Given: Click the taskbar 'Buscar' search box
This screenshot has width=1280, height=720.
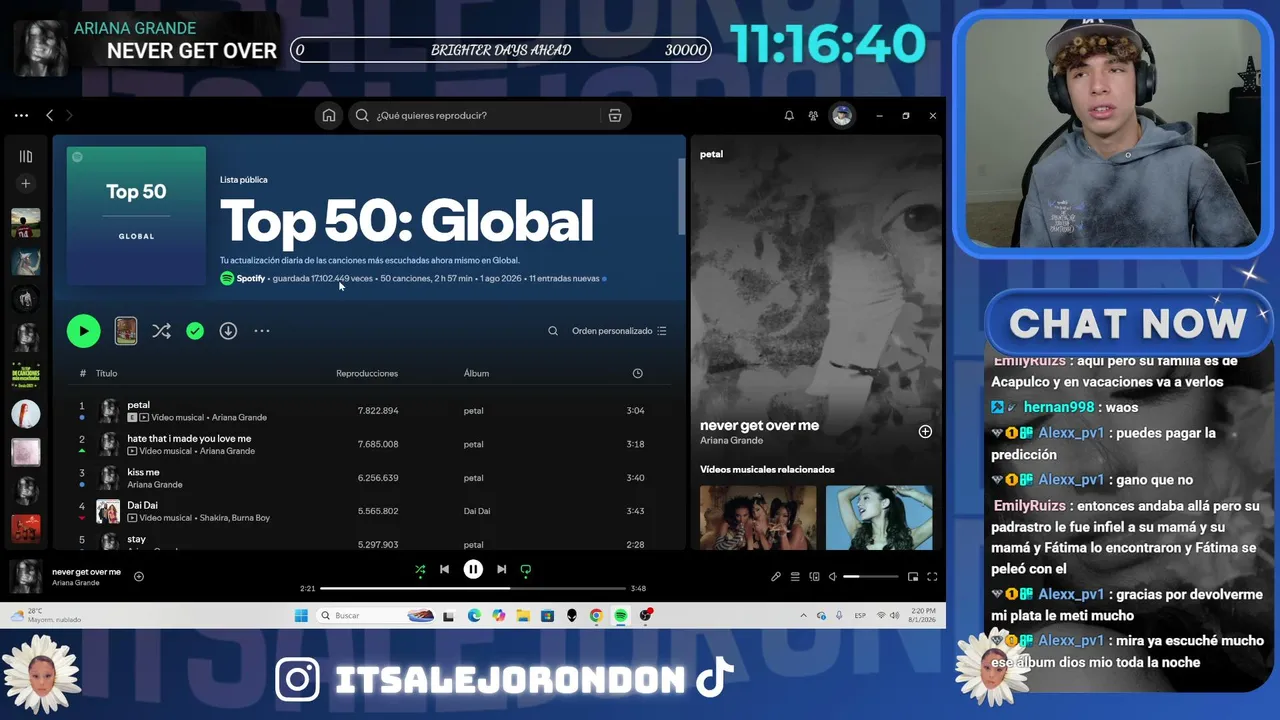Looking at the screenshot, I should coord(378,616).
